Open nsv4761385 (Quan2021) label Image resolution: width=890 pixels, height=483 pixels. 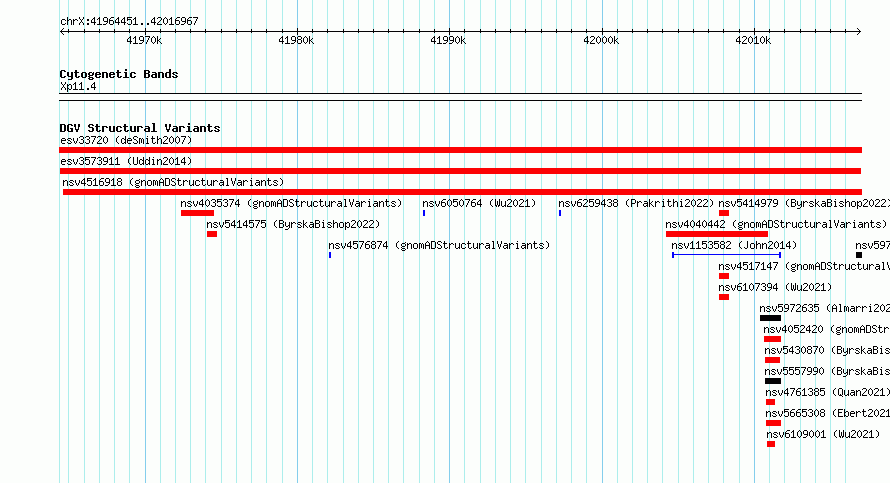point(828,392)
